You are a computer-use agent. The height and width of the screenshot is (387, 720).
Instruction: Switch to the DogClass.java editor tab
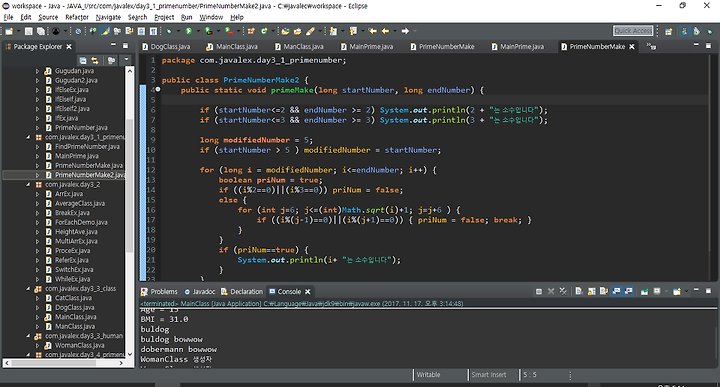(x=166, y=46)
